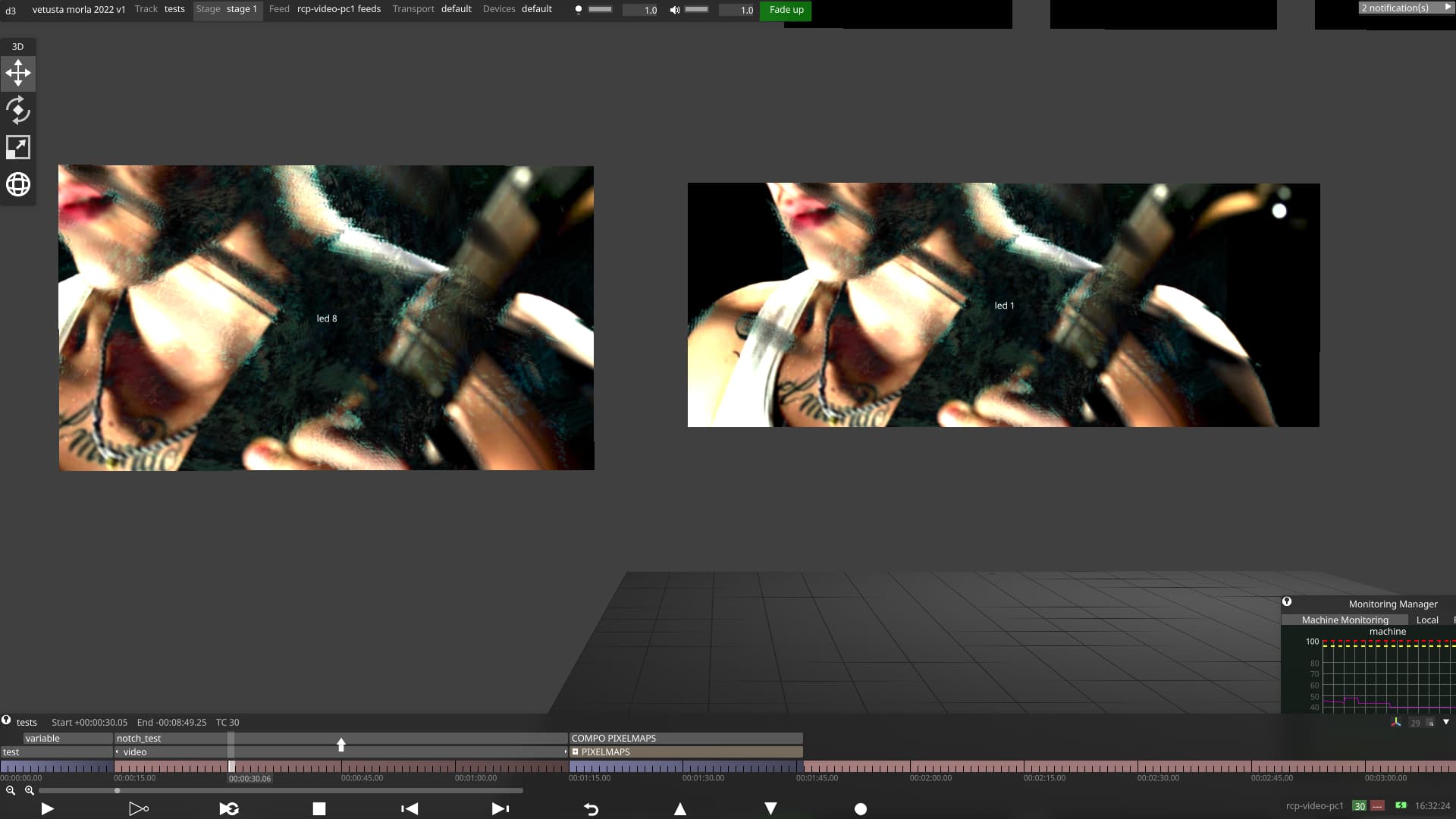Open the Track tests menu
Image resolution: width=1456 pixels, height=819 pixels.
[160, 9]
